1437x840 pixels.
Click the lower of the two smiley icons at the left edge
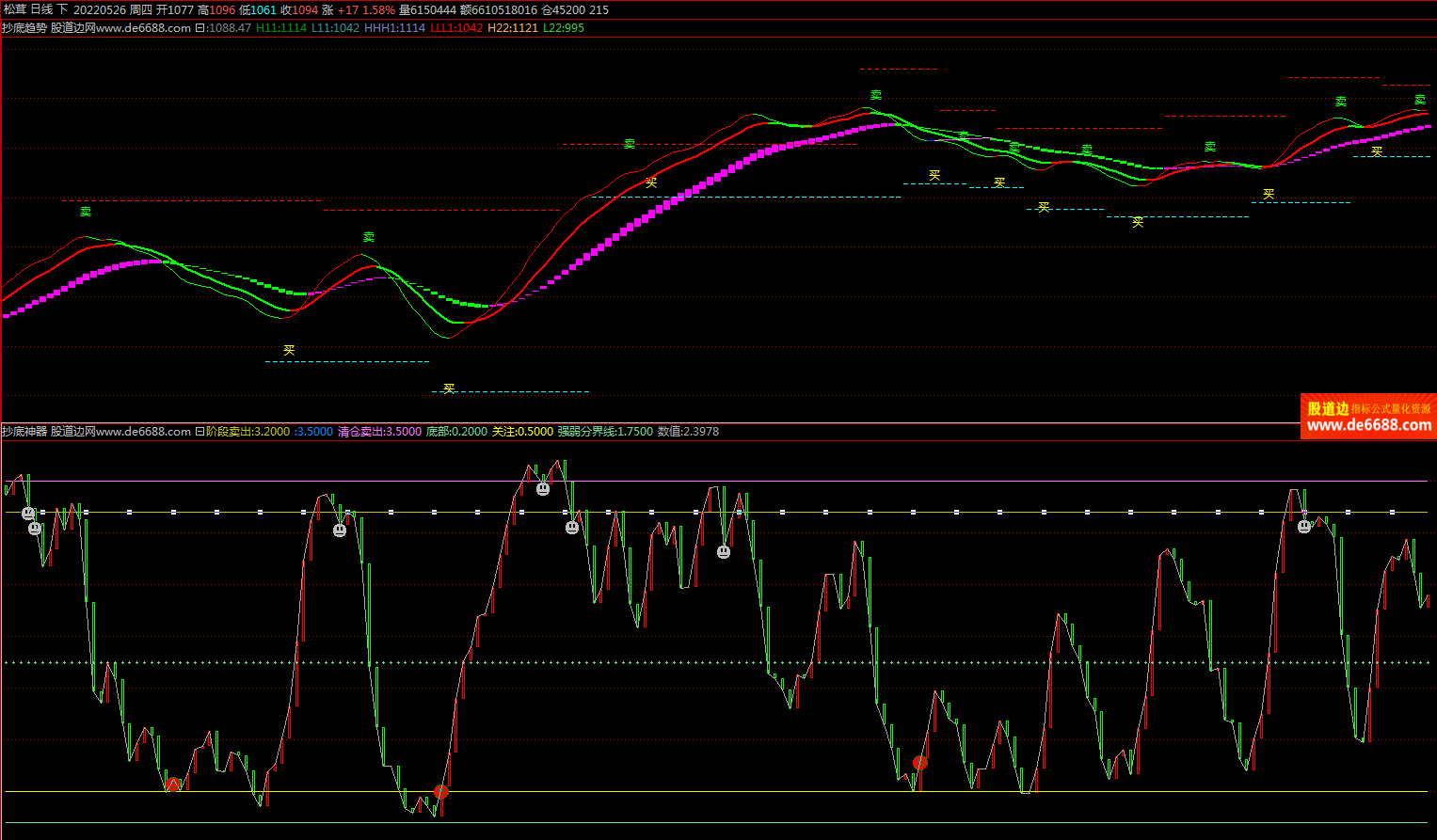[35, 529]
